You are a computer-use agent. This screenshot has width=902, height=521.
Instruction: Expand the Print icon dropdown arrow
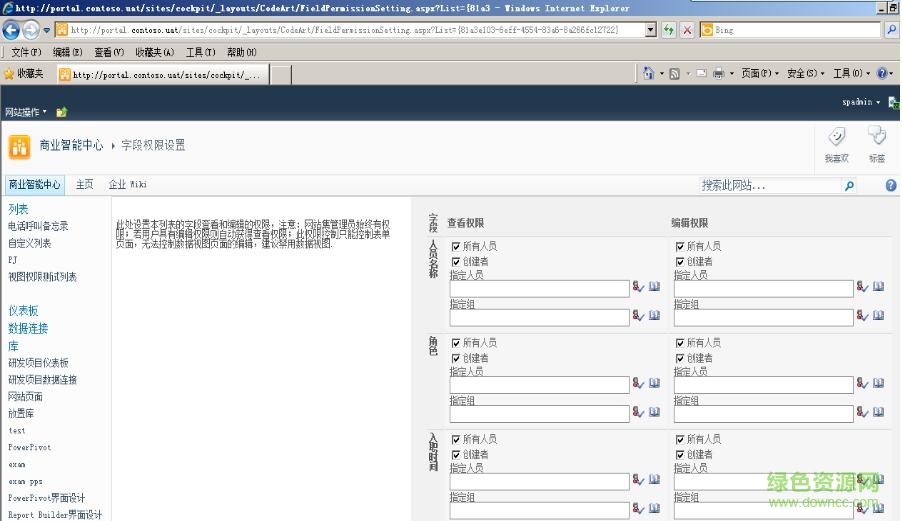(x=731, y=74)
